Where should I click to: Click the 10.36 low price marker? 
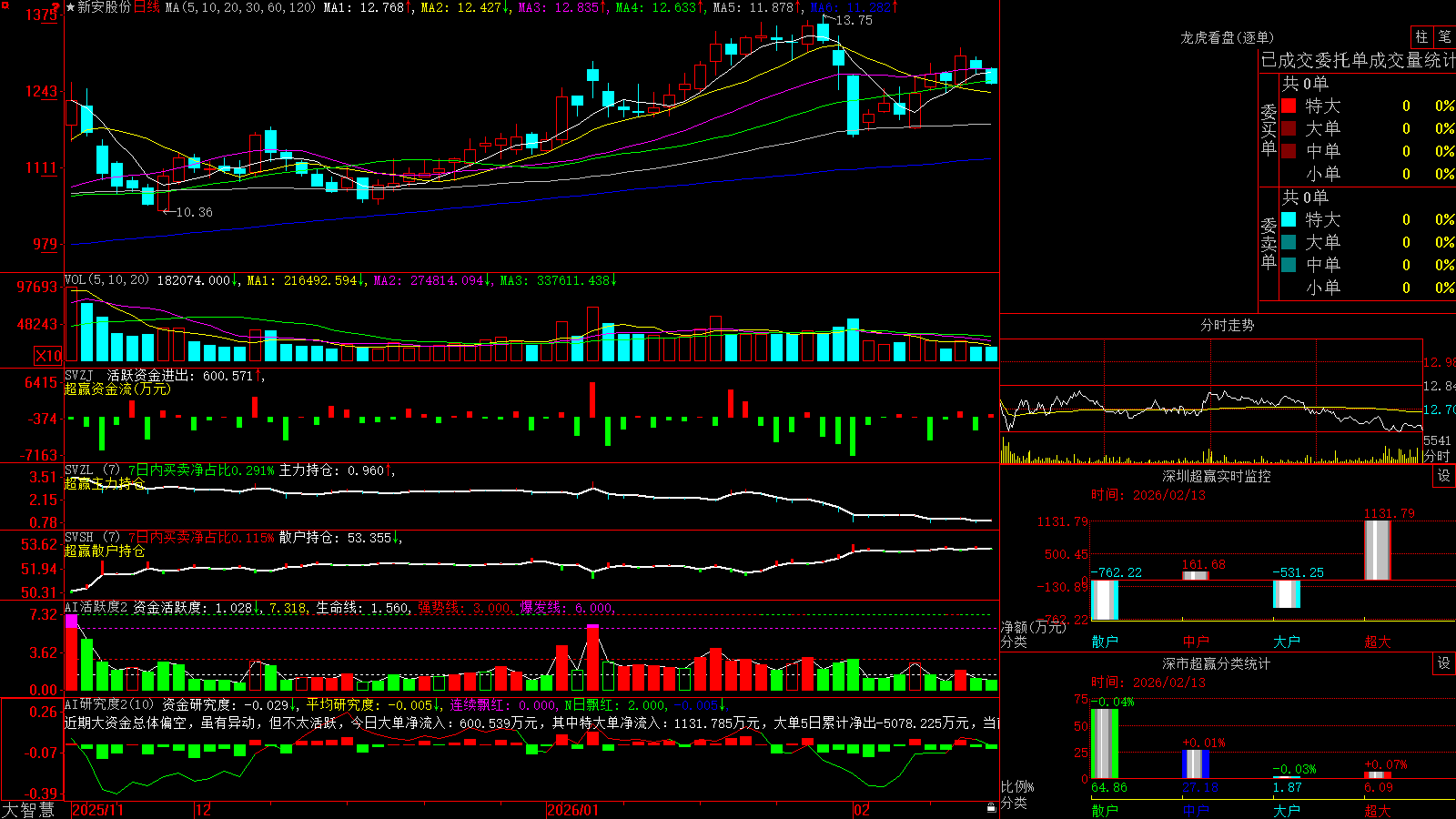point(194,212)
